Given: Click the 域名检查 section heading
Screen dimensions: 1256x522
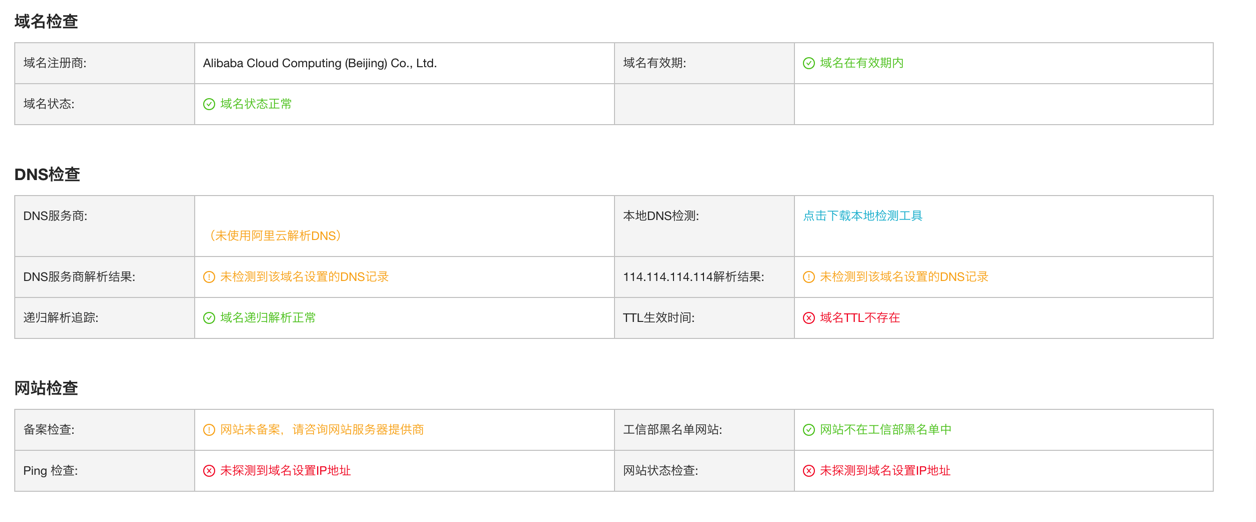Looking at the screenshot, I should point(46,21).
